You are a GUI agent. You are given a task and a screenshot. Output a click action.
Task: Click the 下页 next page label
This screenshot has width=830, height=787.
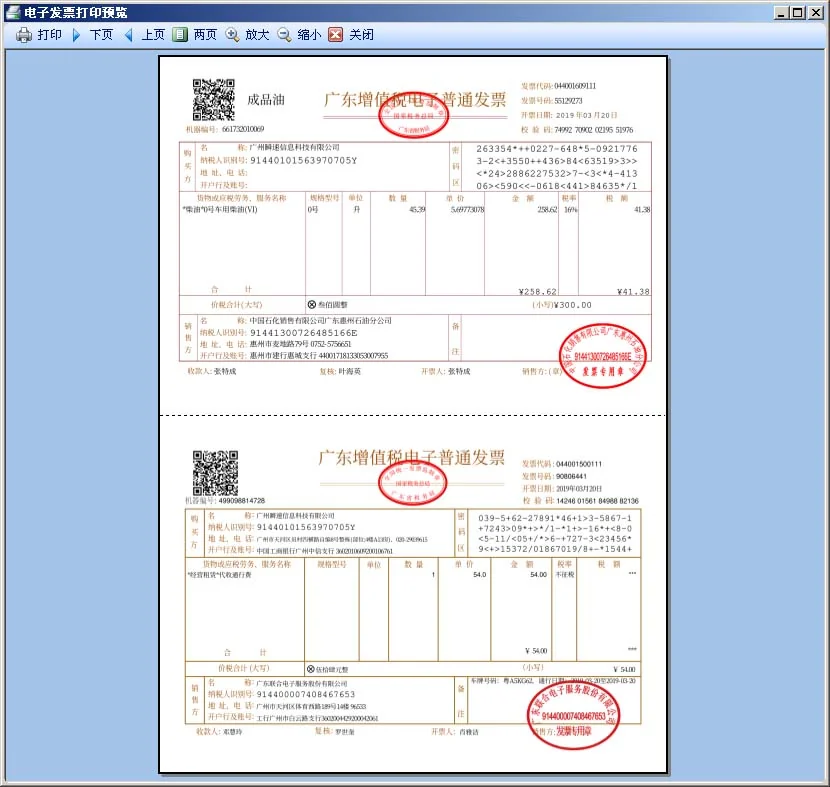coord(101,35)
